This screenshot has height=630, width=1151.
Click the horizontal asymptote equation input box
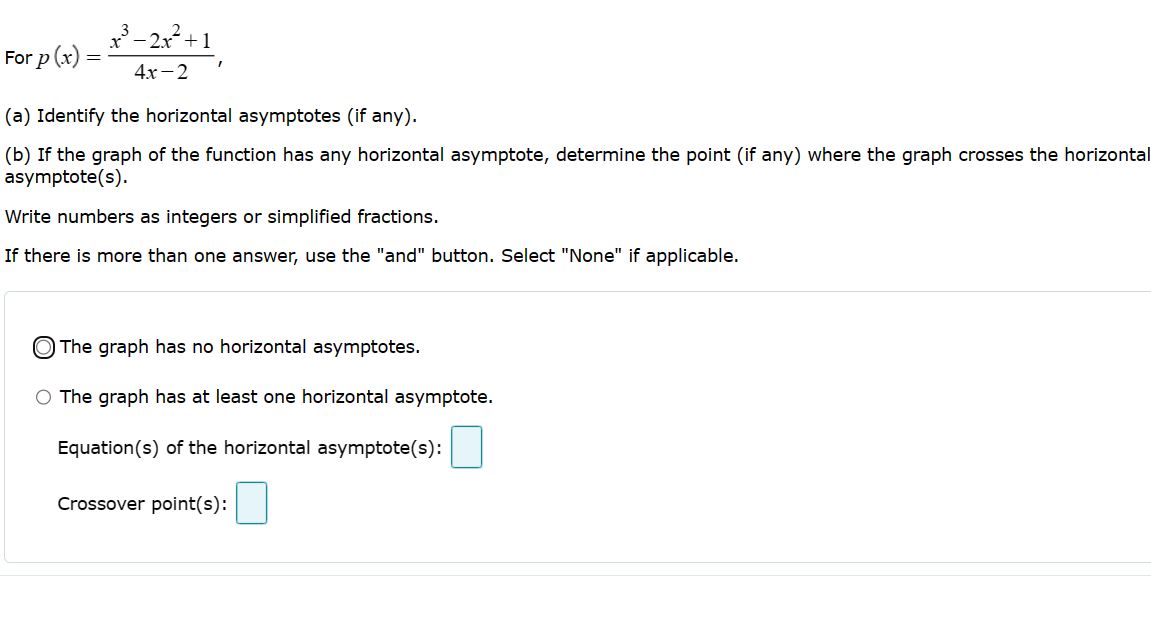coord(466,447)
